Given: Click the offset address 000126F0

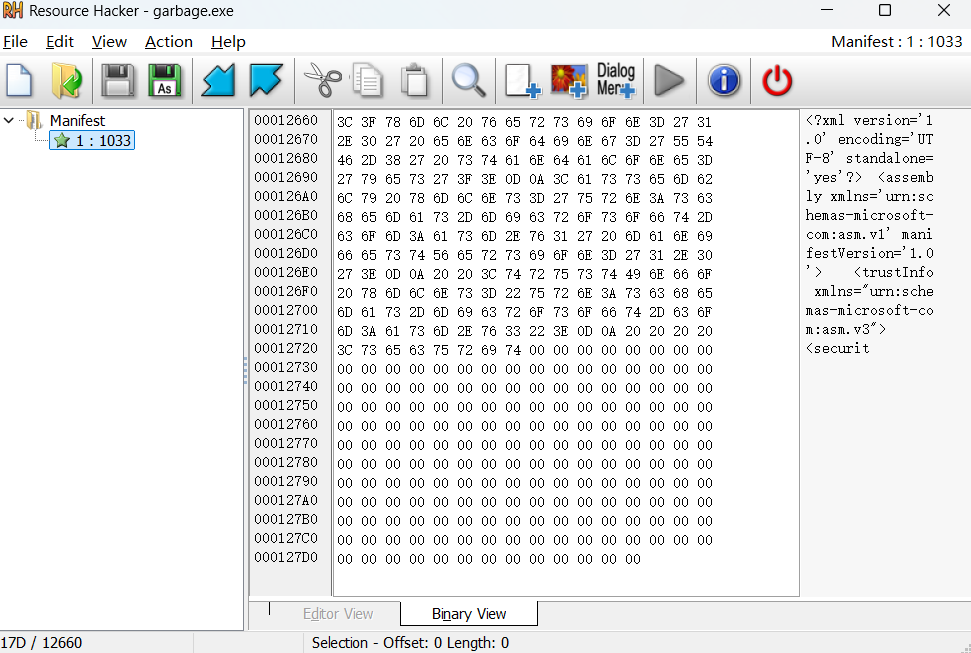Looking at the screenshot, I should (286, 291).
